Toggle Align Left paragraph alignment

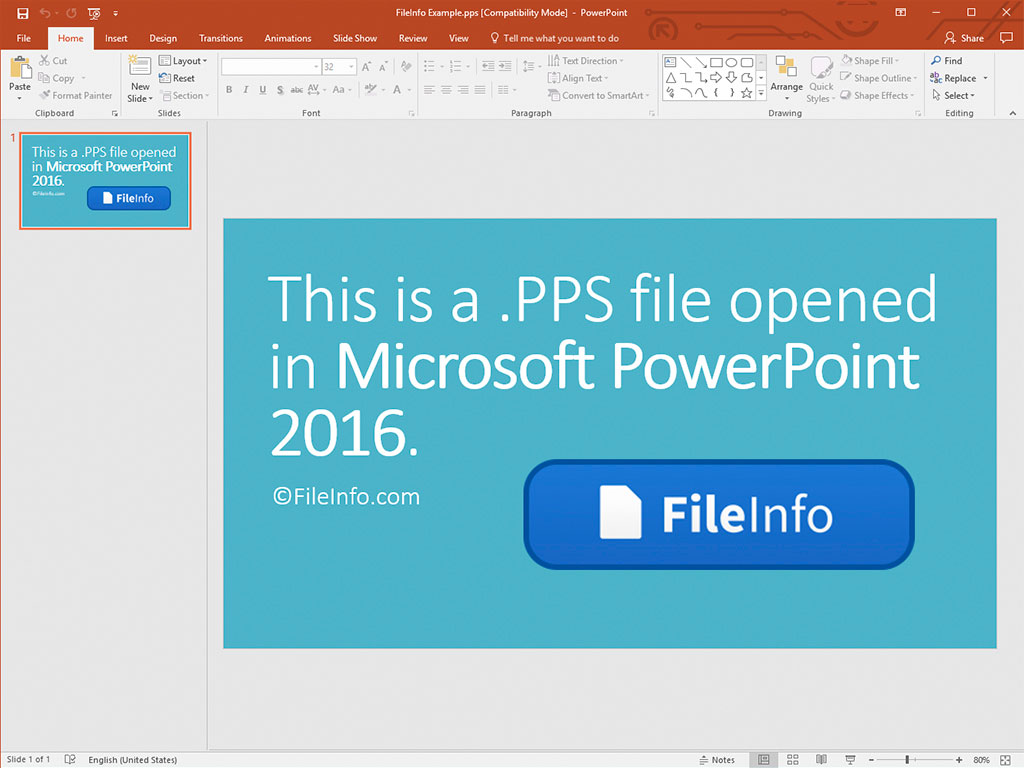click(429, 89)
